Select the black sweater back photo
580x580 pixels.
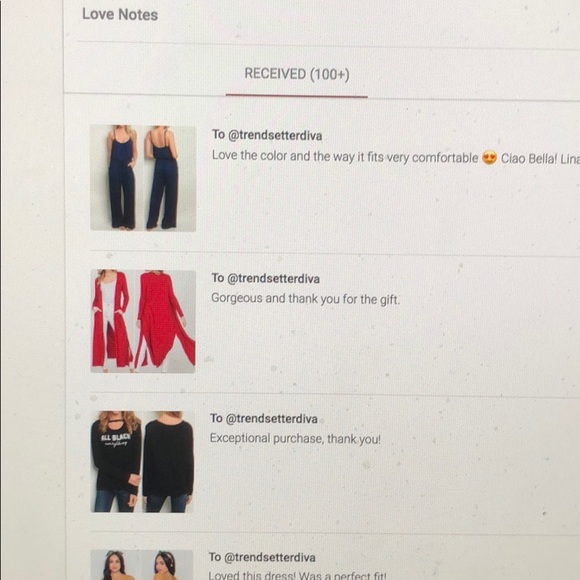click(168, 462)
